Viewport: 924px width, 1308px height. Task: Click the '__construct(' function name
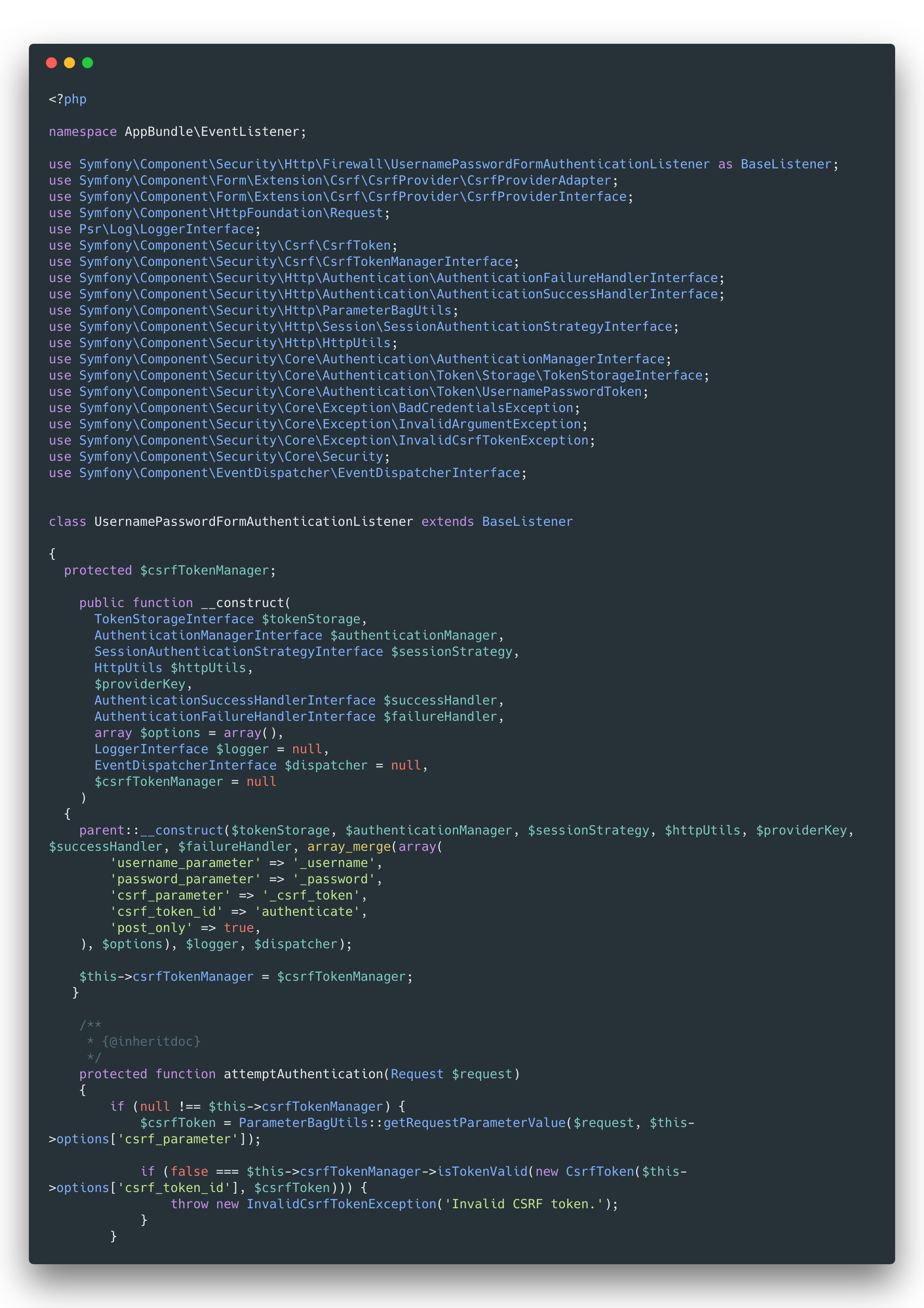(246, 603)
